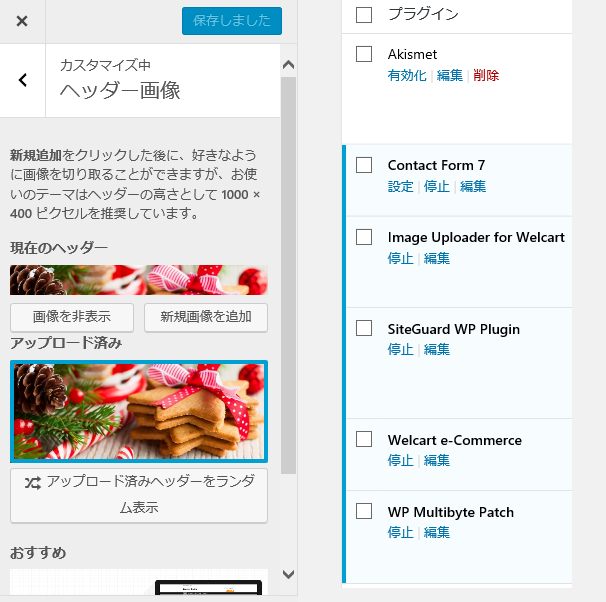The image size is (606, 602).
Task: Edit SiteGuard WP Plugin via 編集
Action: point(437,350)
